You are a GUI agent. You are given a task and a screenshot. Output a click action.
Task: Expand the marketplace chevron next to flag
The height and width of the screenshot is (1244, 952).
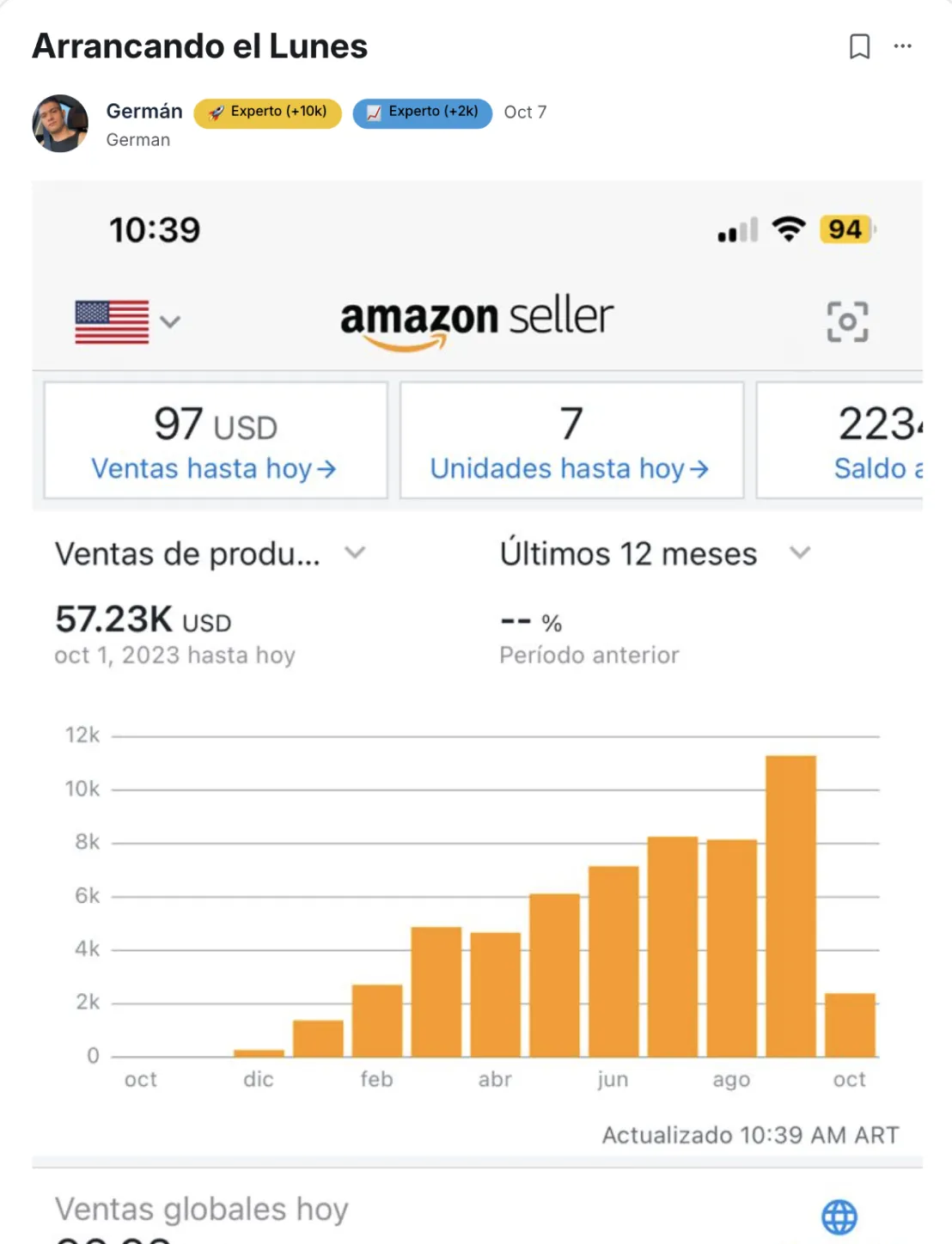(x=170, y=322)
